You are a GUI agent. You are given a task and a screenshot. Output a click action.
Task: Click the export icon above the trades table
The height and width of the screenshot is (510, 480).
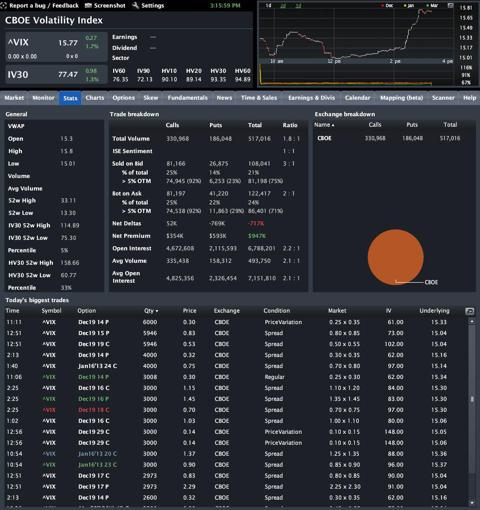point(469,311)
